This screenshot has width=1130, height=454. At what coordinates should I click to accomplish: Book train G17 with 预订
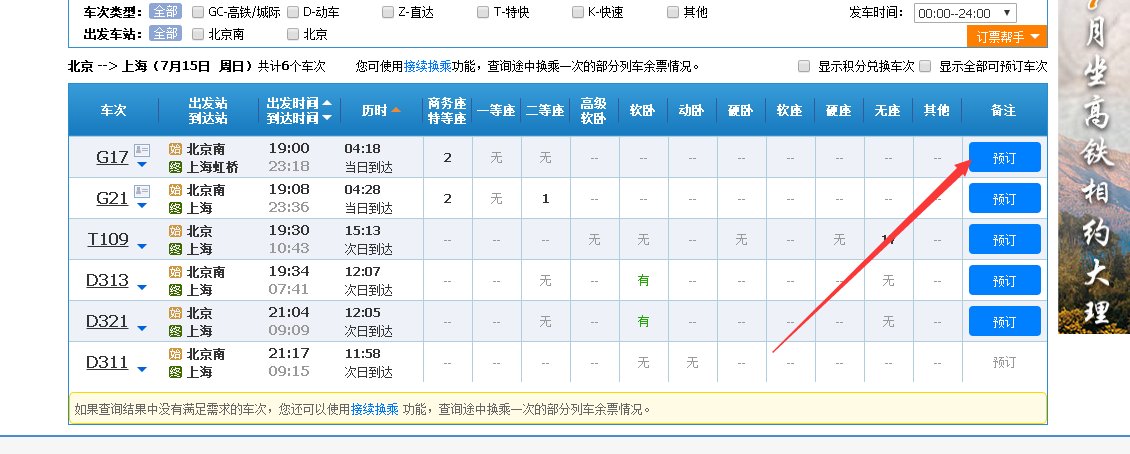[x=1005, y=158]
